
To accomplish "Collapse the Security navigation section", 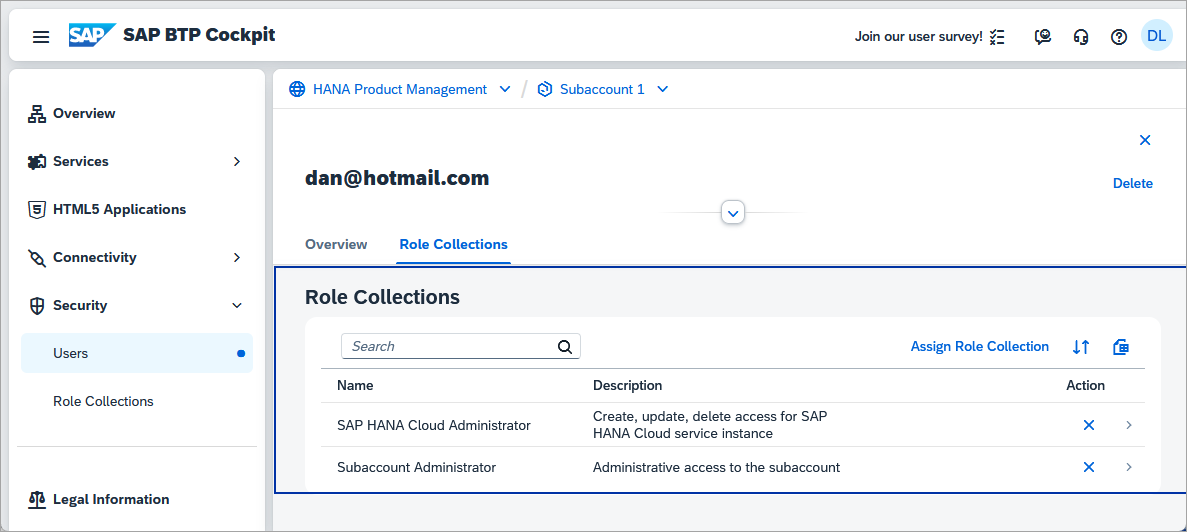I will click(x=237, y=306).
